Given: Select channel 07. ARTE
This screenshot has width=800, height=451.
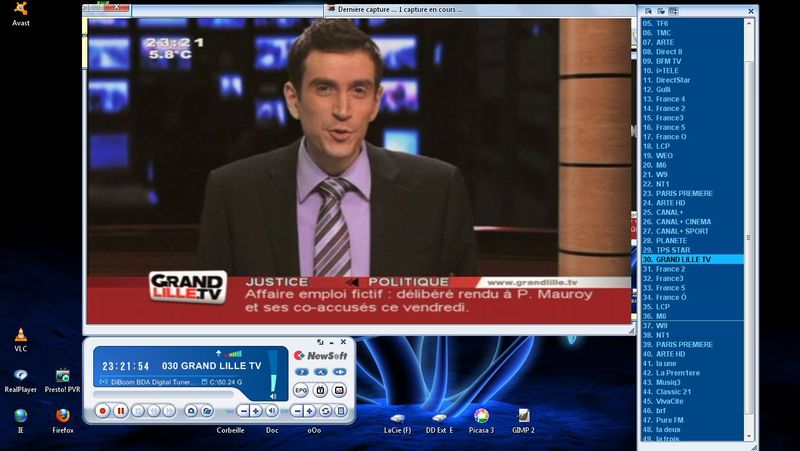Looking at the screenshot, I should pyautogui.click(x=692, y=42).
